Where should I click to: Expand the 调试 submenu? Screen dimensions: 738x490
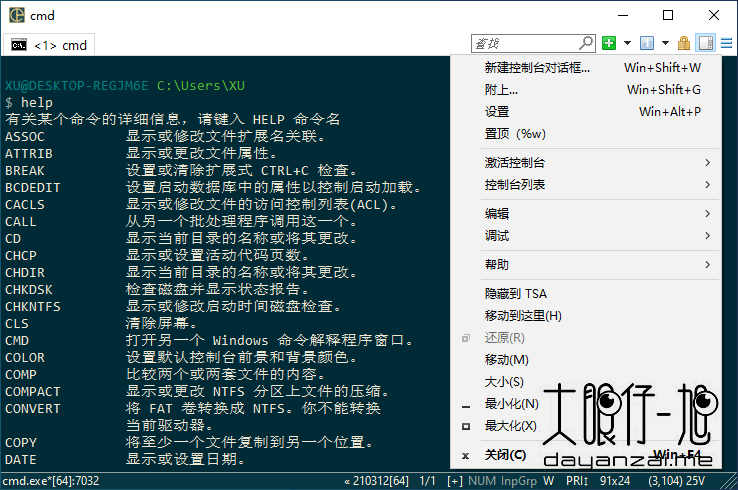click(586, 235)
